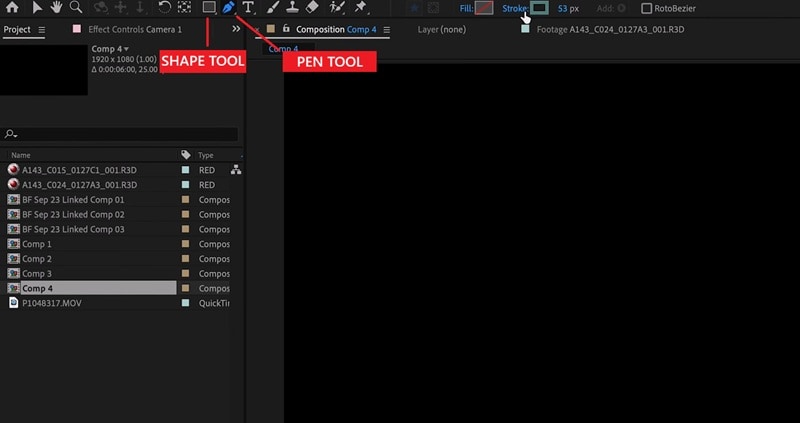Screen dimensions: 800x423
Task: Select the Hand tool
Action: point(56,7)
